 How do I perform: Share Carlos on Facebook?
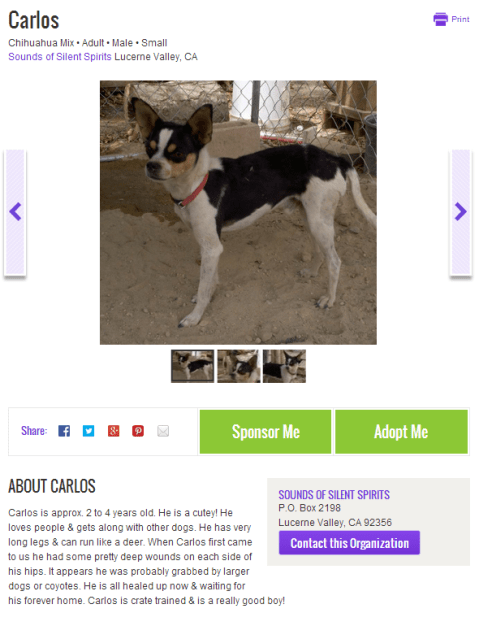(64, 431)
